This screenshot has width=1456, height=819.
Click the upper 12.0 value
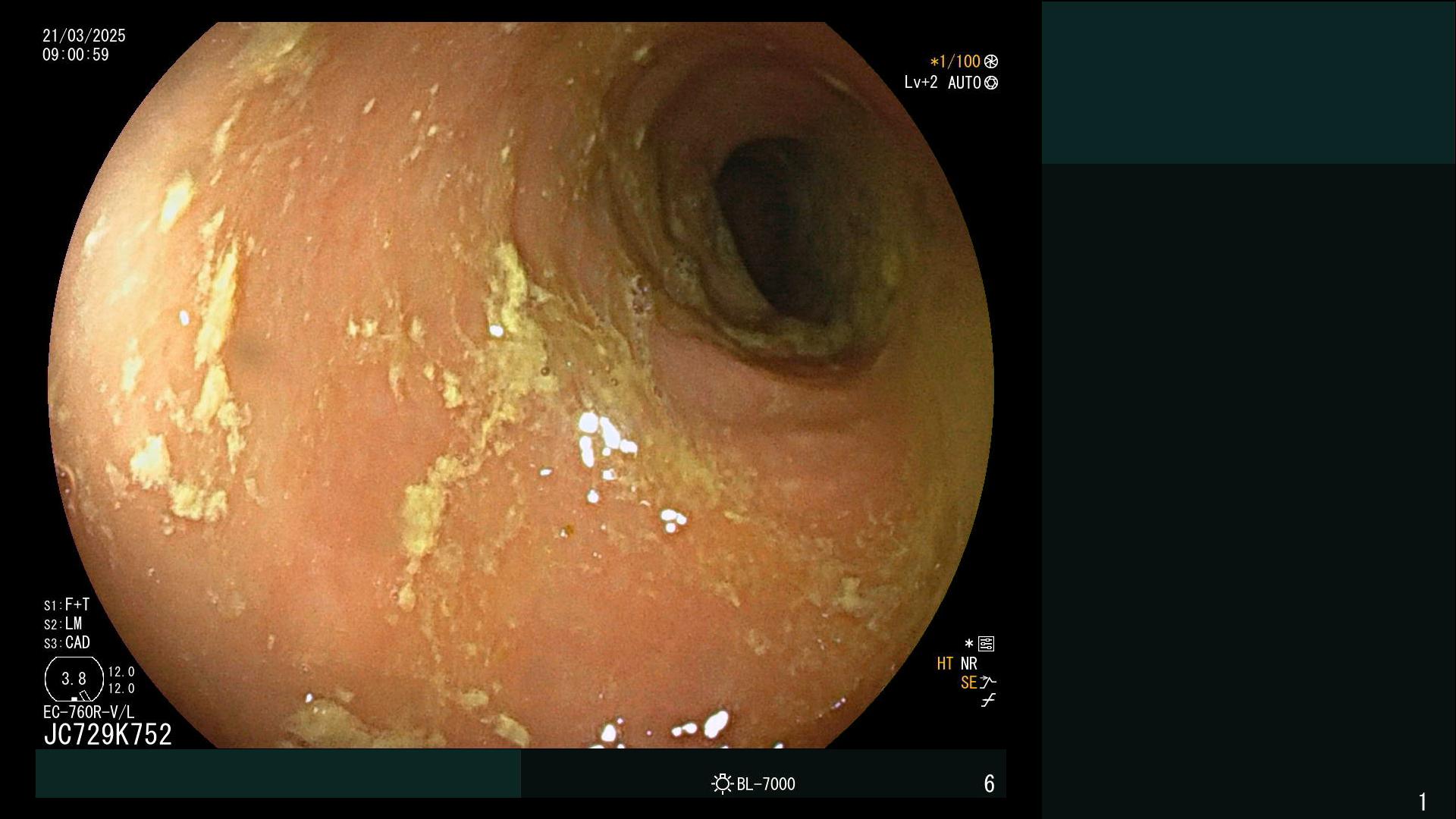click(121, 672)
